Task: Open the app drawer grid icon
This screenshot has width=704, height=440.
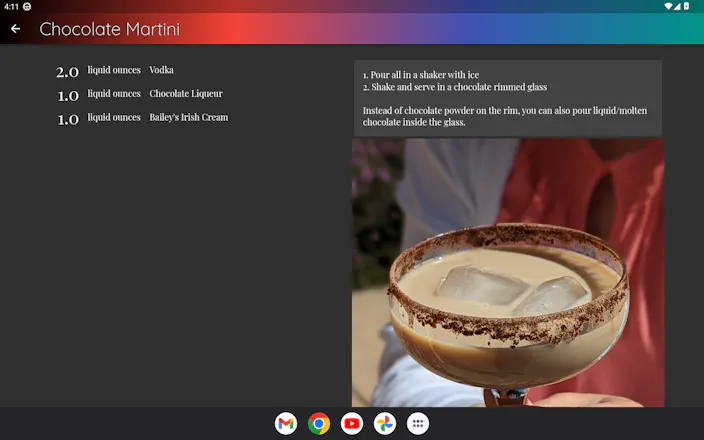Action: coord(418,423)
